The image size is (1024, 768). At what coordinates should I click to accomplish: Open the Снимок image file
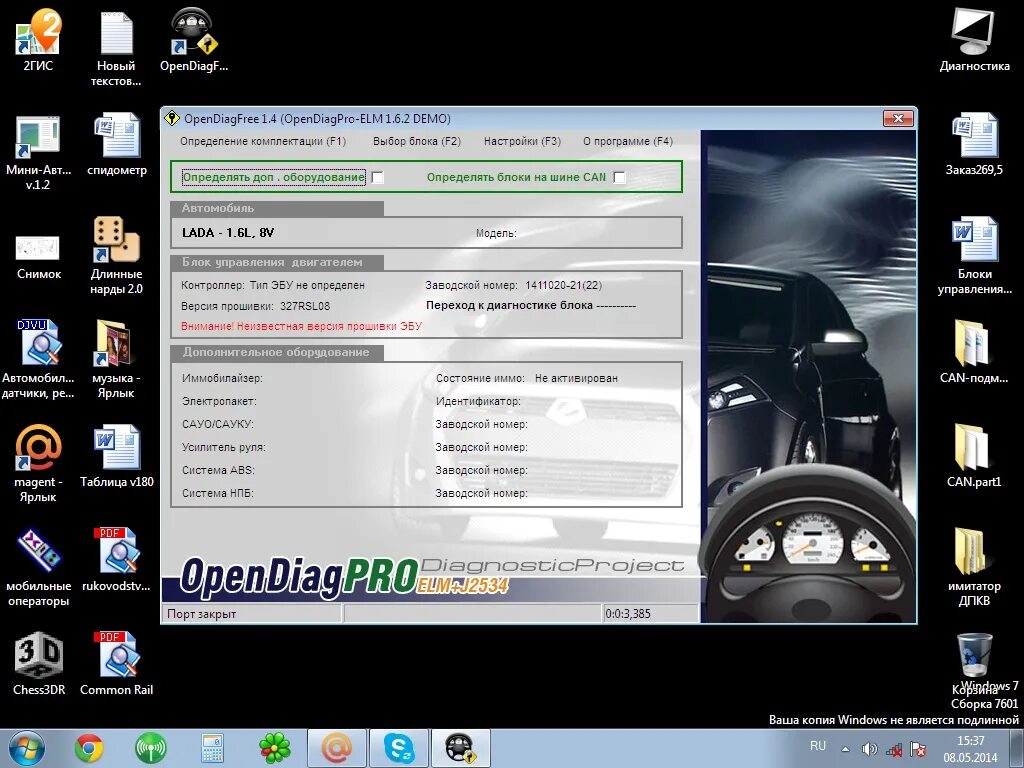(x=39, y=256)
